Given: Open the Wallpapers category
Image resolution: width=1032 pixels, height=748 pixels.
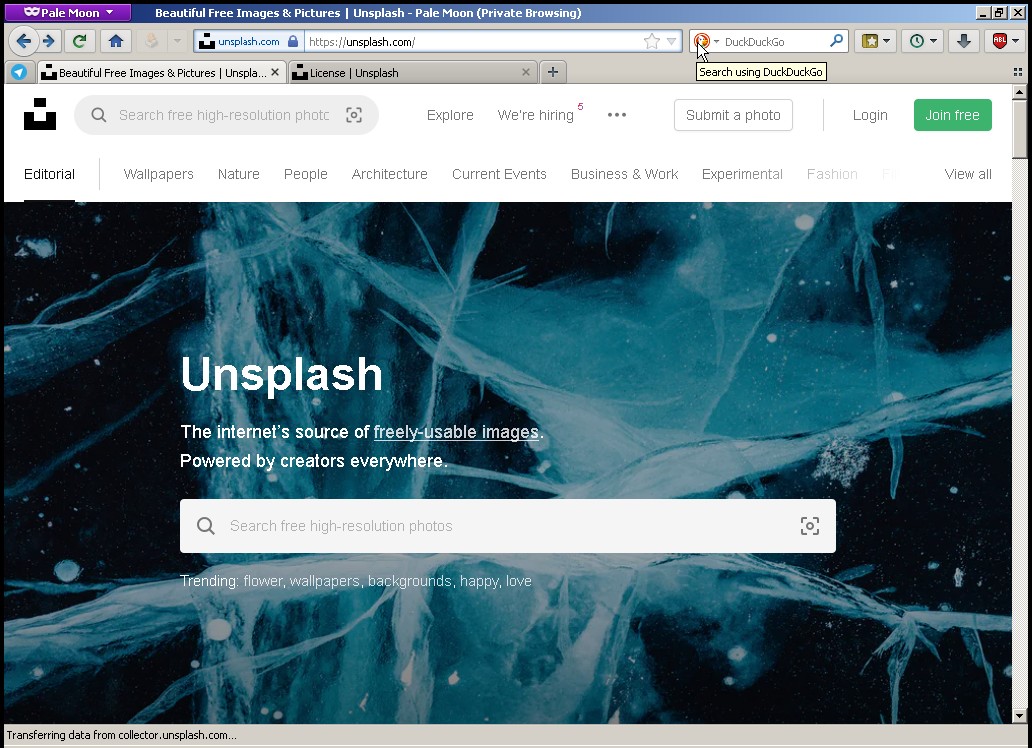Looking at the screenshot, I should 159,174.
